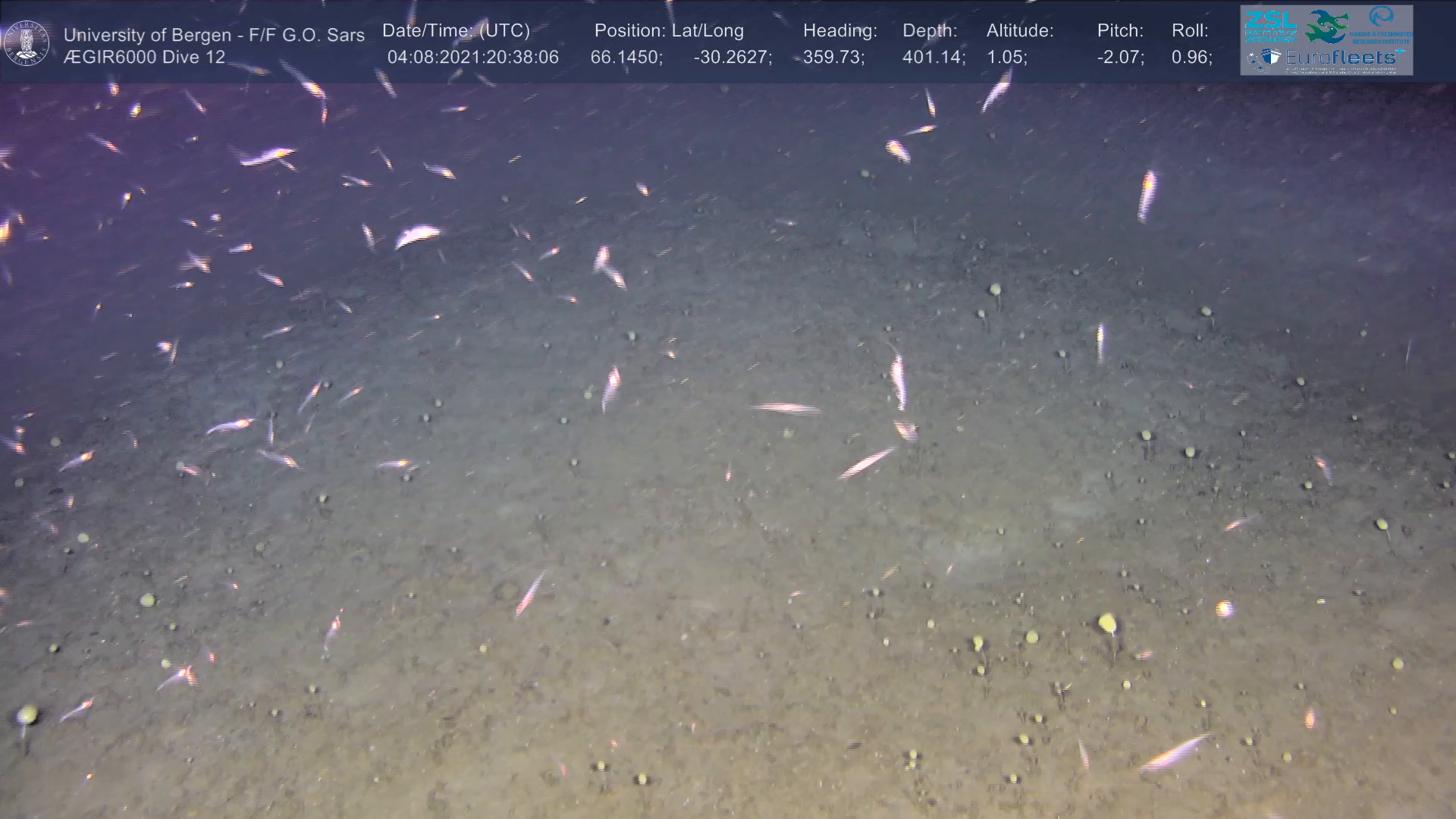
Task: Click the Pitch value -2.07
Action: pos(1120,58)
